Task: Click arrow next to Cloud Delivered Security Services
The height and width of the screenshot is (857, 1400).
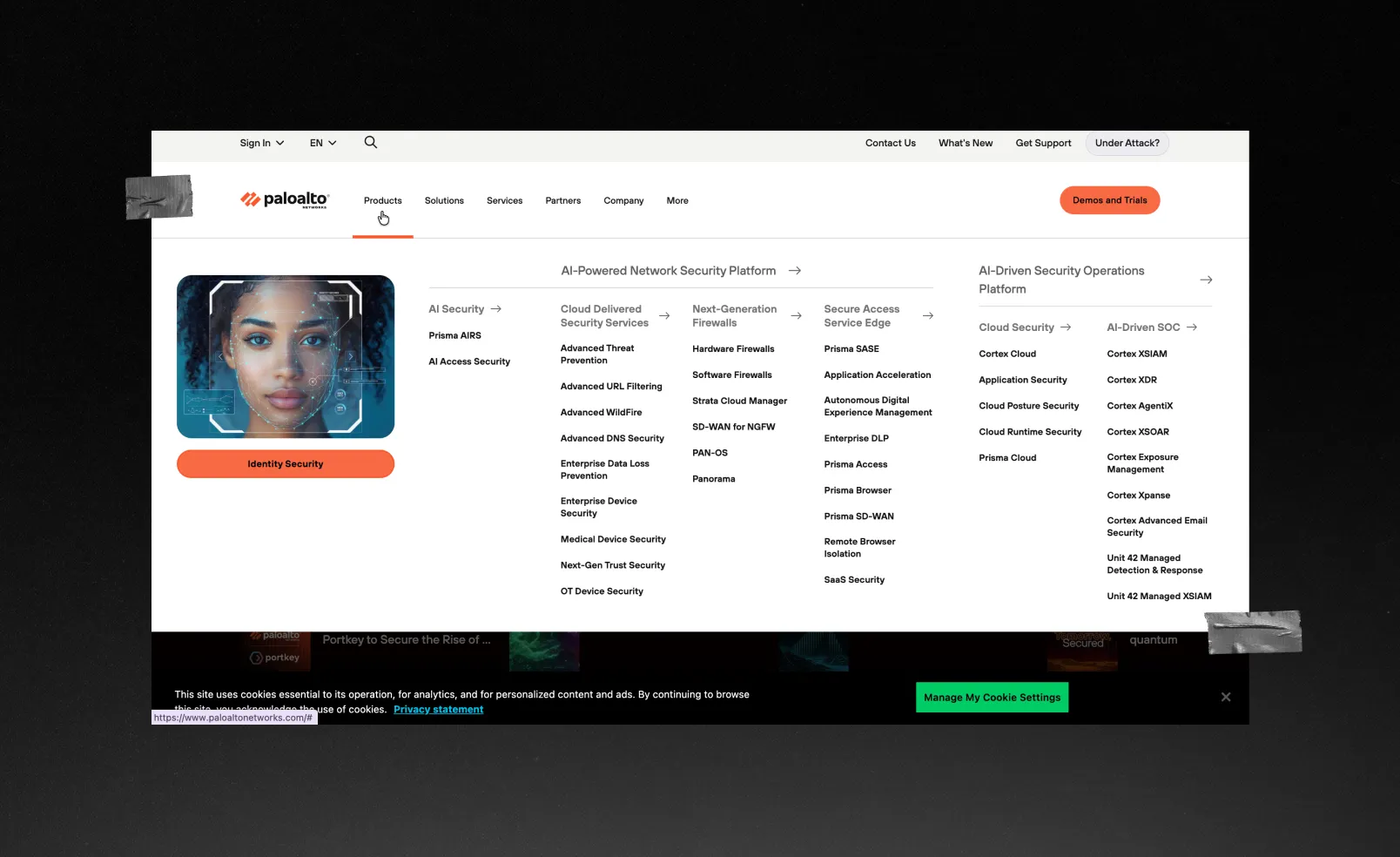Action: (x=664, y=316)
